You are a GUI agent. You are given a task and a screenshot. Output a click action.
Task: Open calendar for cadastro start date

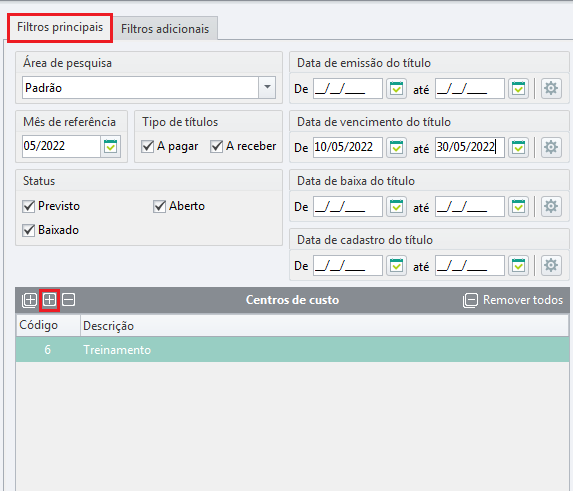(396, 266)
